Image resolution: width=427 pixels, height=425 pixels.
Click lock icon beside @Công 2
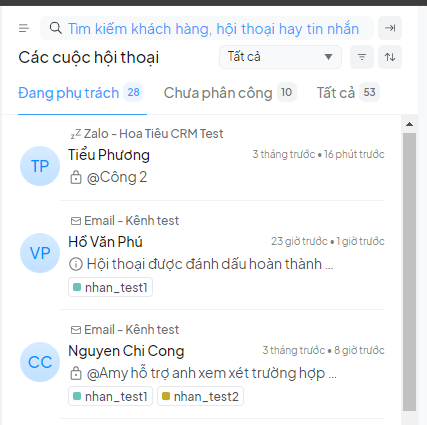pos(76,177)
